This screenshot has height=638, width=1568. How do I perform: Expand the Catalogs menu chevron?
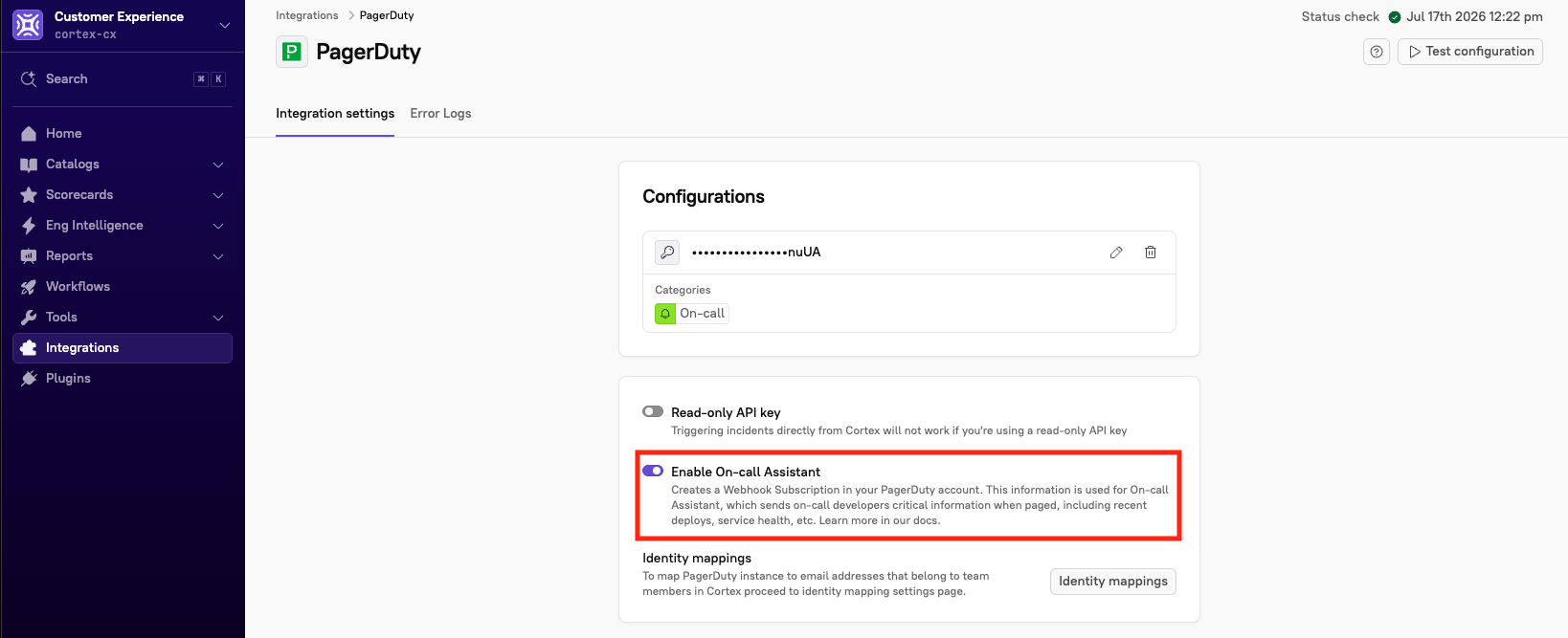click(218, 165)
